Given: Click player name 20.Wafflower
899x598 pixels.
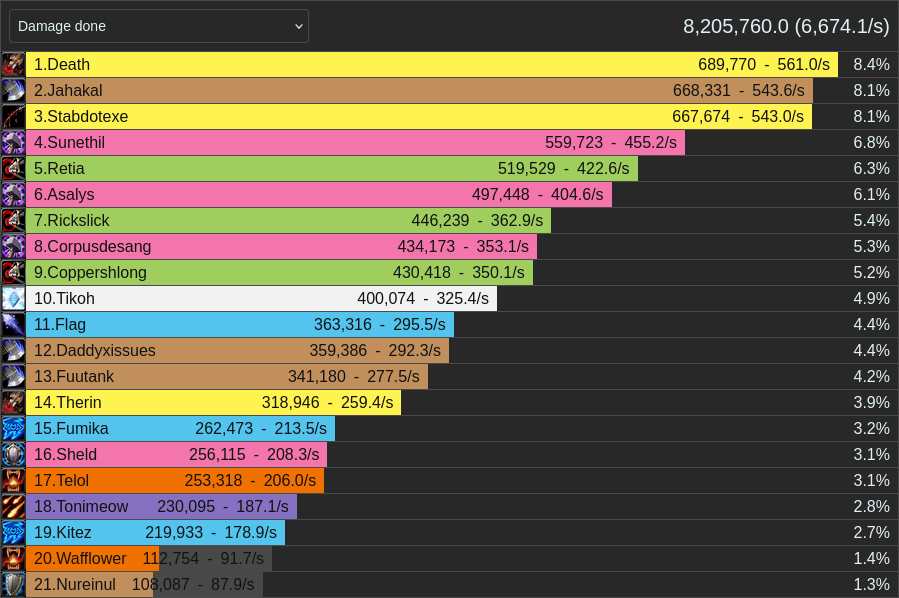Looking at the screenshot, I should tap(80, 558).
